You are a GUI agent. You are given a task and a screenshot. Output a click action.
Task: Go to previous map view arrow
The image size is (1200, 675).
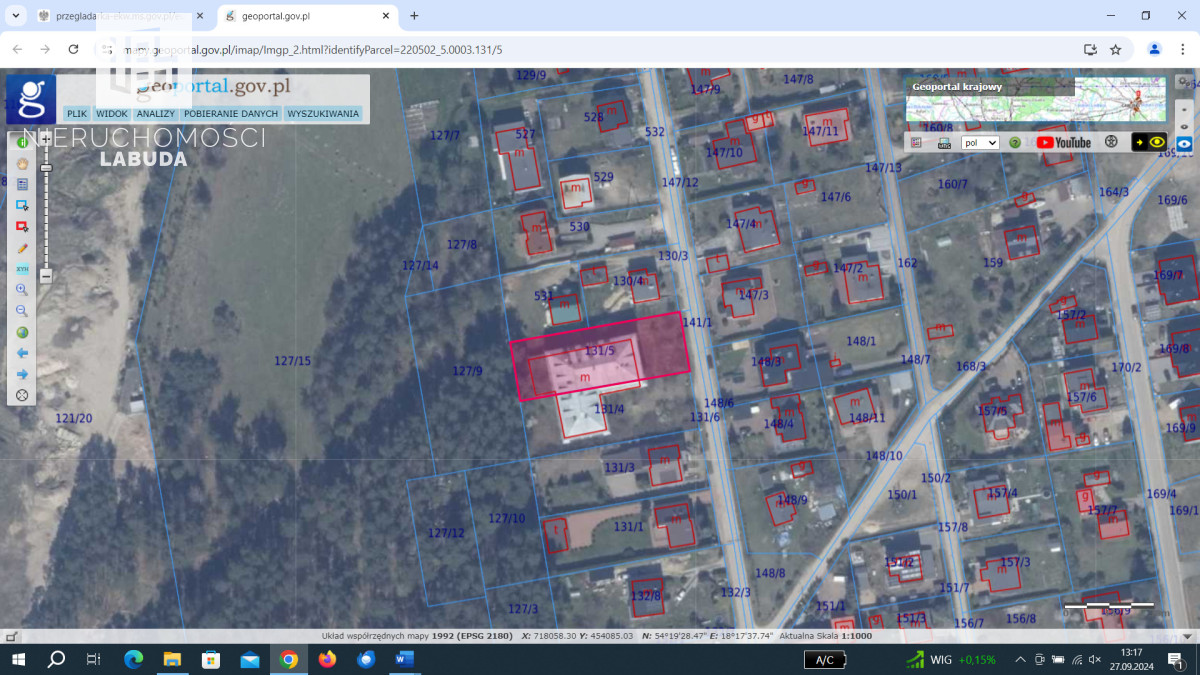22,353
